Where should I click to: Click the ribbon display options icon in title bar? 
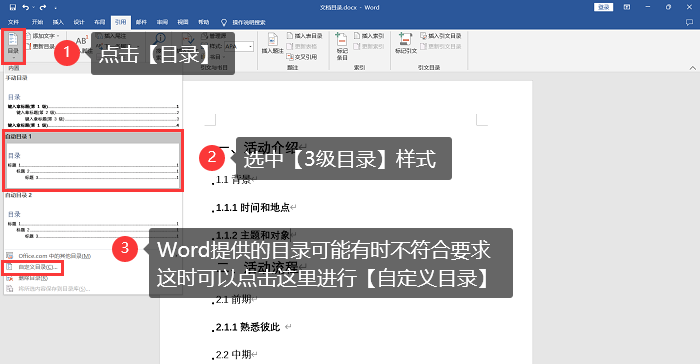point(627,7)
